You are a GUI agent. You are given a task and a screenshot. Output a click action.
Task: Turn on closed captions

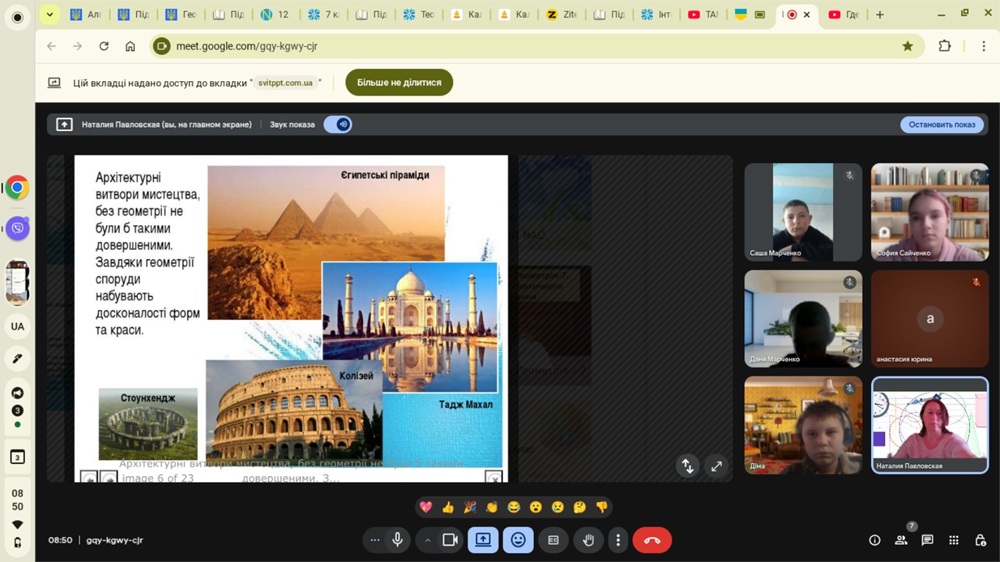point(553,540)
